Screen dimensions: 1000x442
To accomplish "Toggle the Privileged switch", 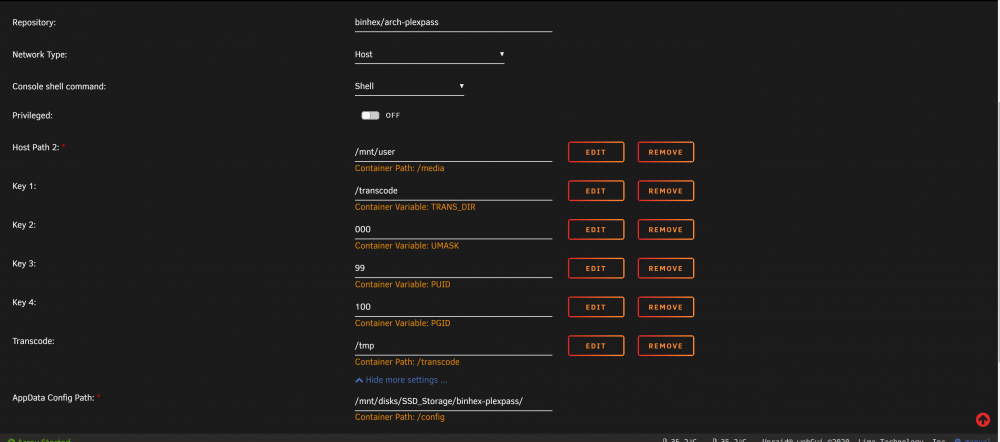I will (x=370, y=115).
